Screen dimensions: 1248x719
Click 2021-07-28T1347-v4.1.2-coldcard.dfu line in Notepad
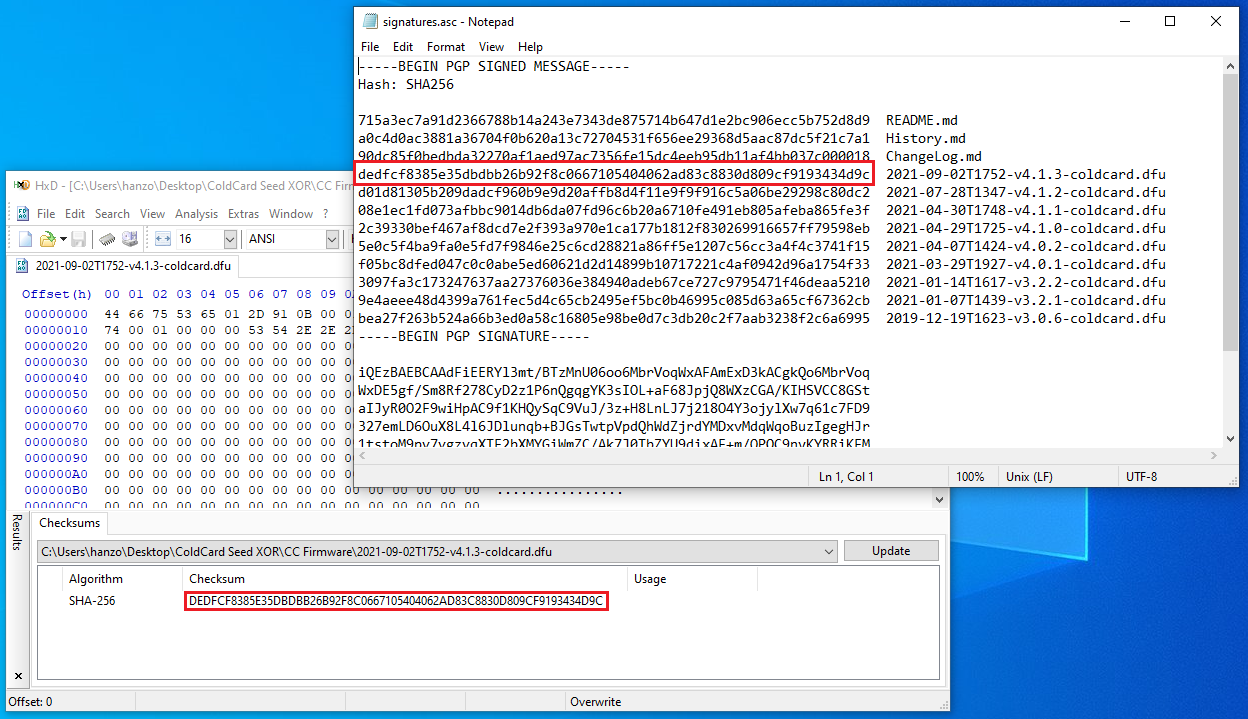point(1026,192)
